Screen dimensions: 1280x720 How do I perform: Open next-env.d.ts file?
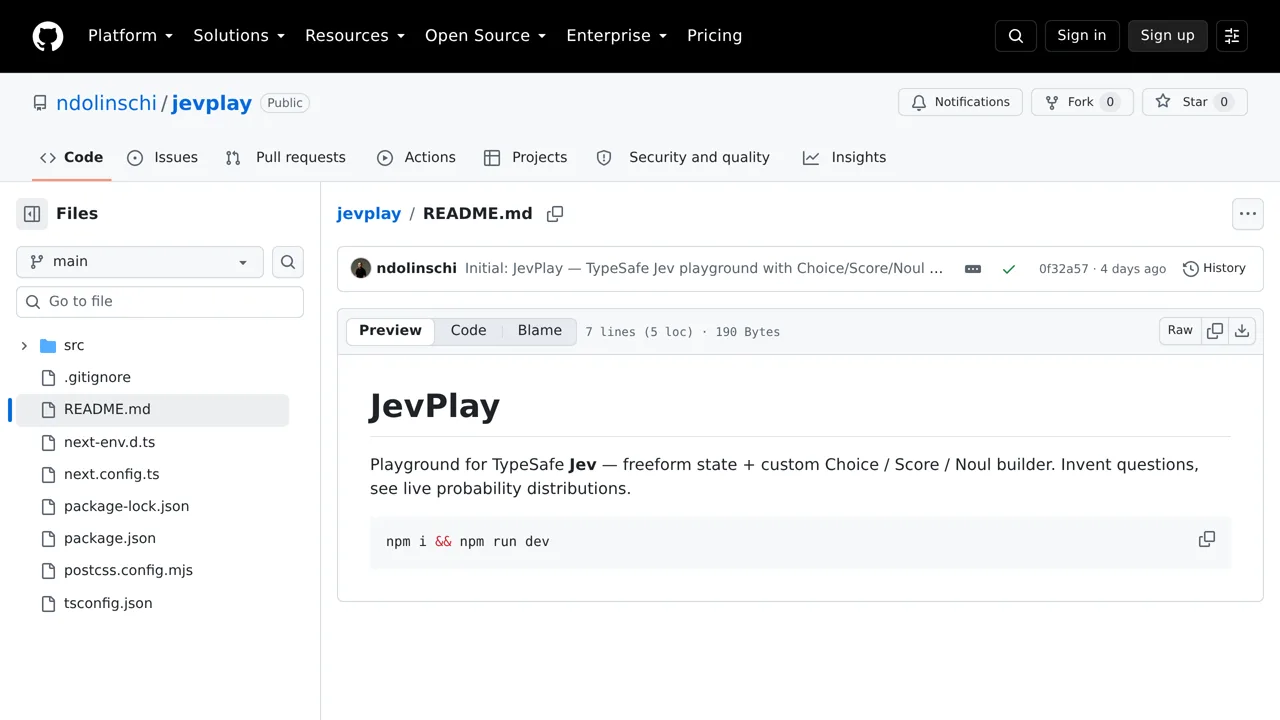(x=109, y=442)
